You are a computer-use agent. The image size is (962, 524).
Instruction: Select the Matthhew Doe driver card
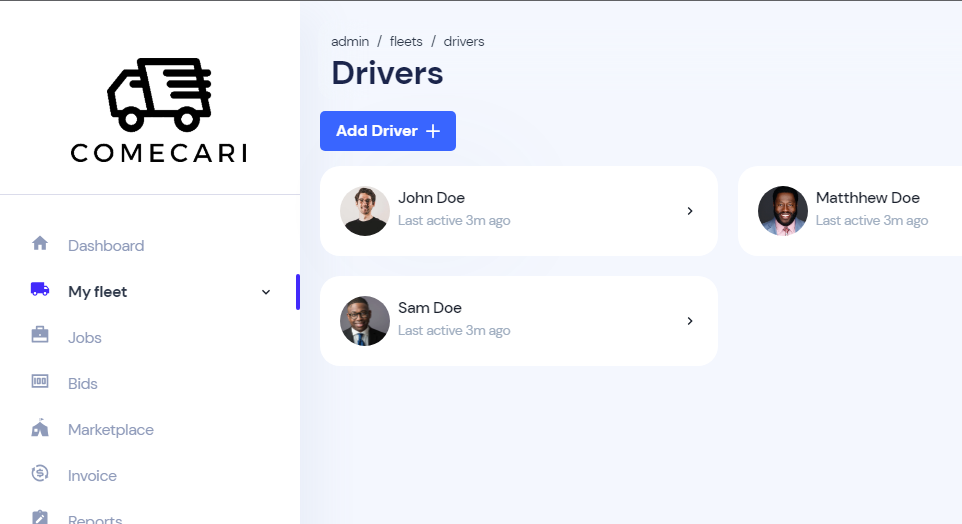(x=850, y=211)
